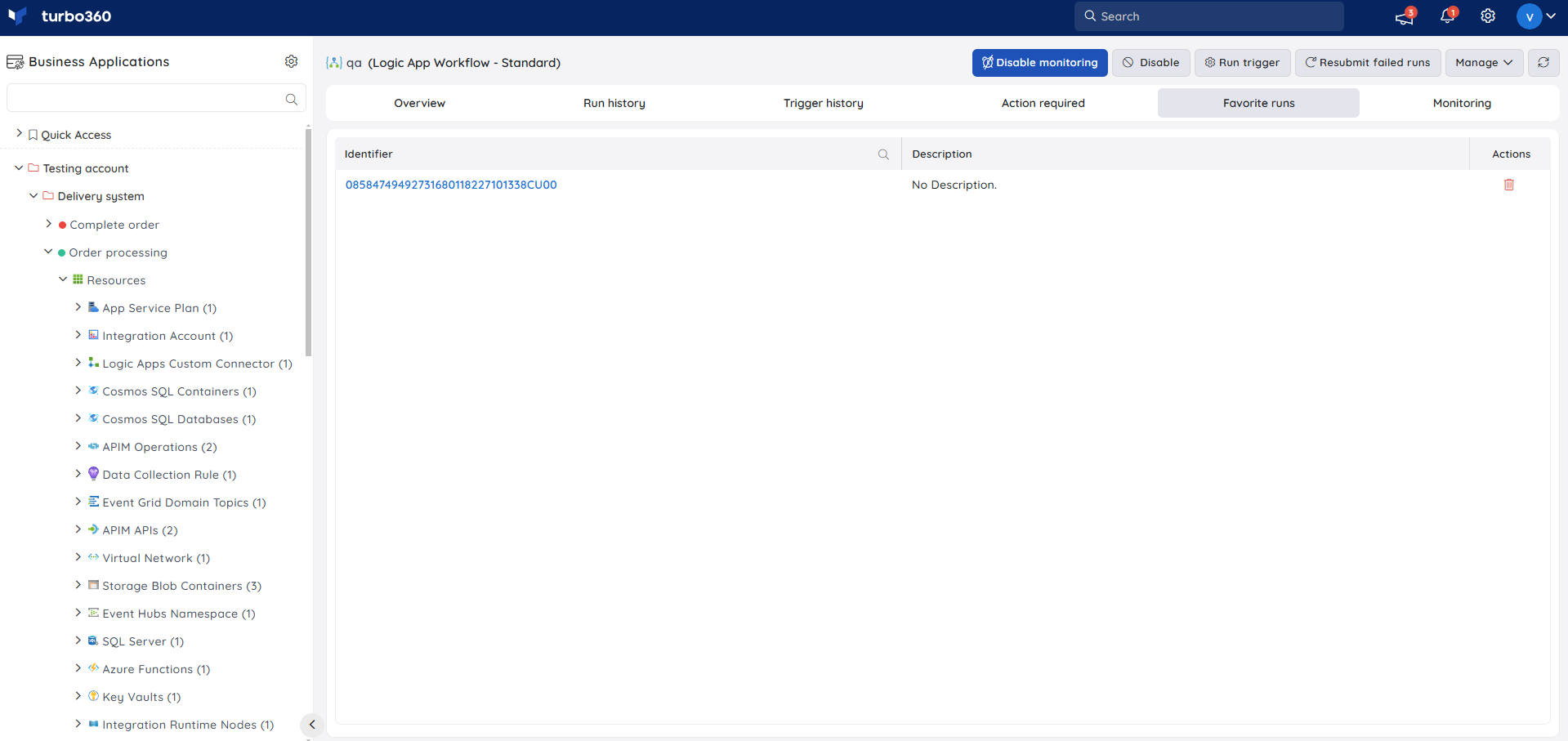The image size is (1568, 741).
Task: Click the APIM APIs icon
Action: pos(93,529)
